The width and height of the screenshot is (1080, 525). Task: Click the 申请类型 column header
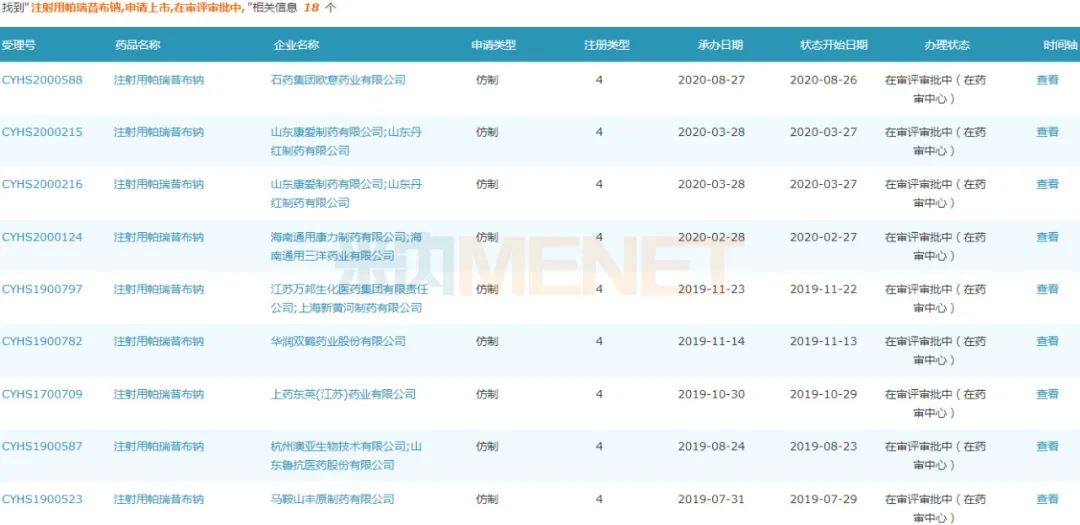493,45
